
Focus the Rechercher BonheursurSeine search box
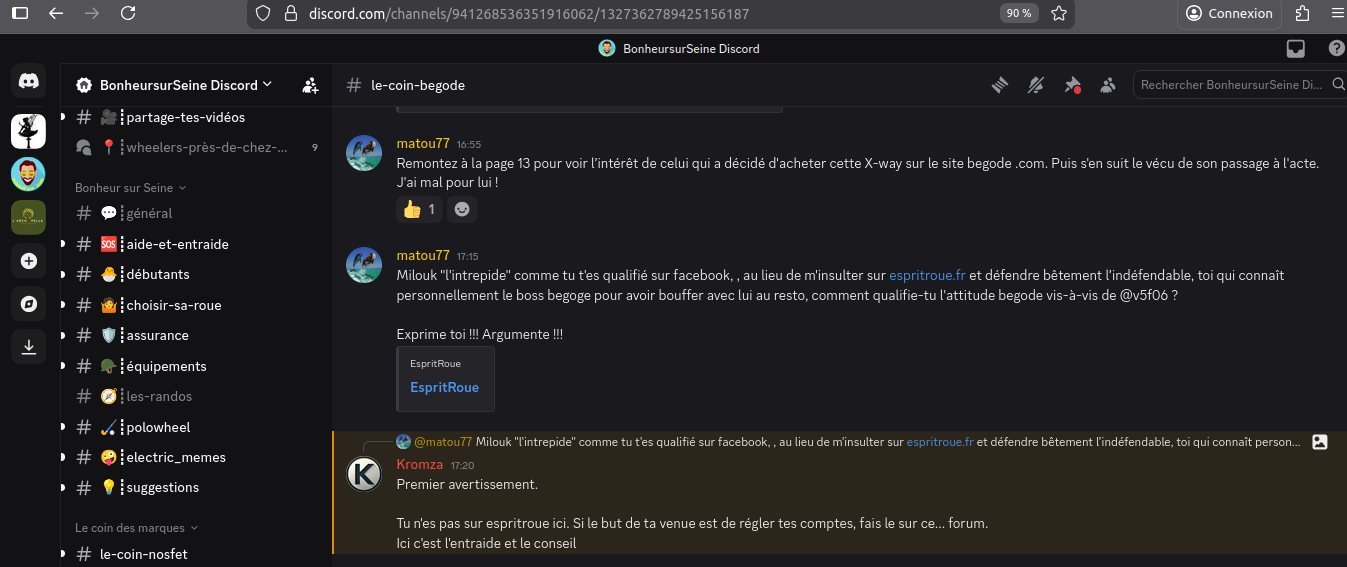[x=1232, y=86]
